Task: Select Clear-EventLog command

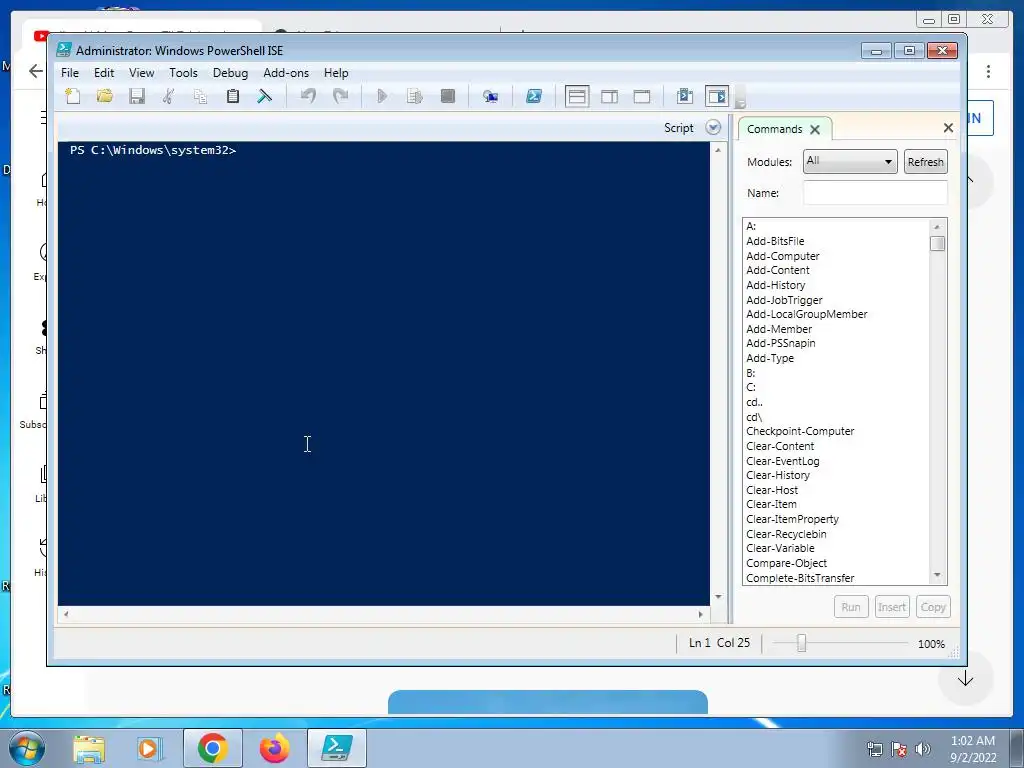Action: (782, 461)
